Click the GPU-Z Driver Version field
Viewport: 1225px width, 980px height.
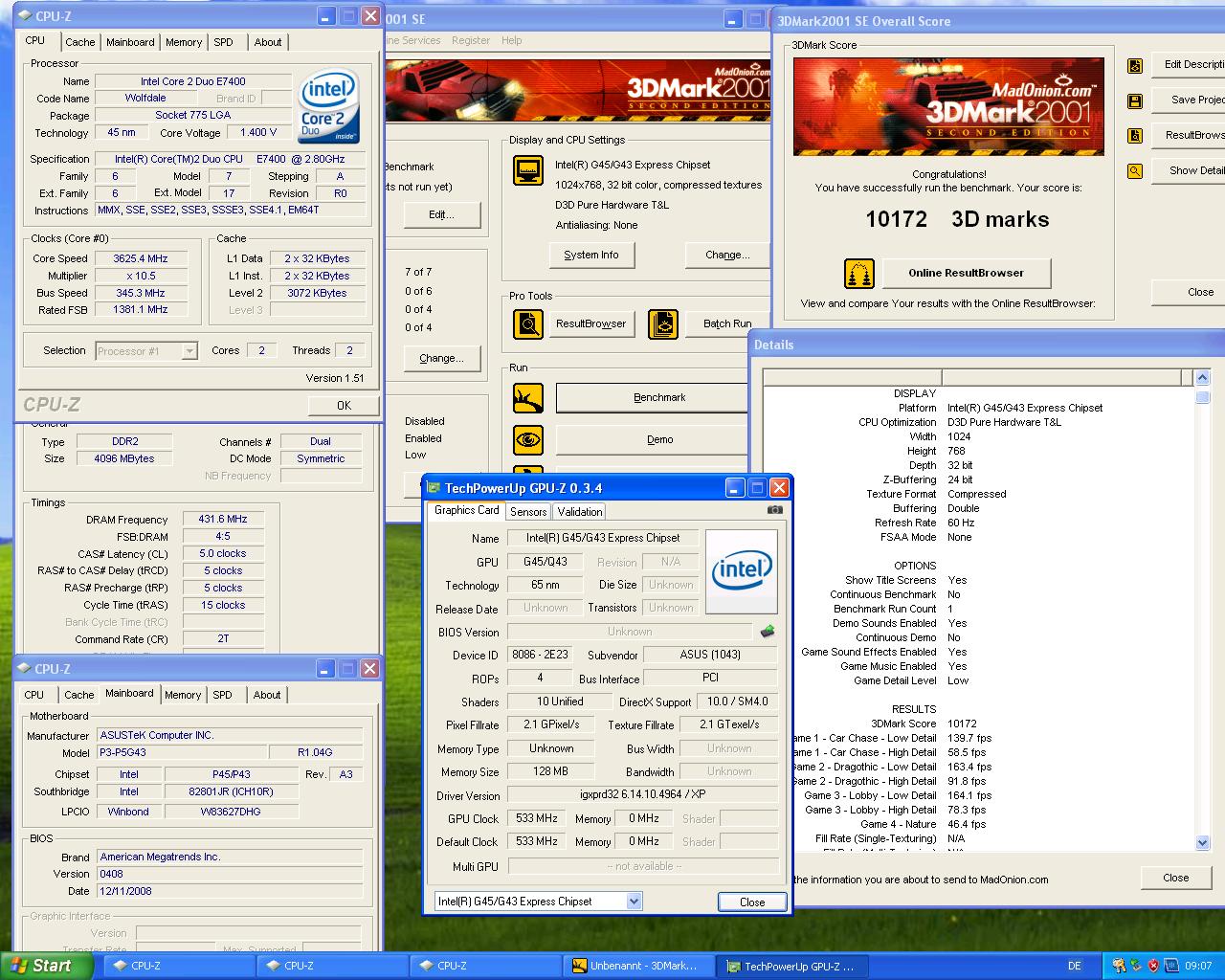641,795
